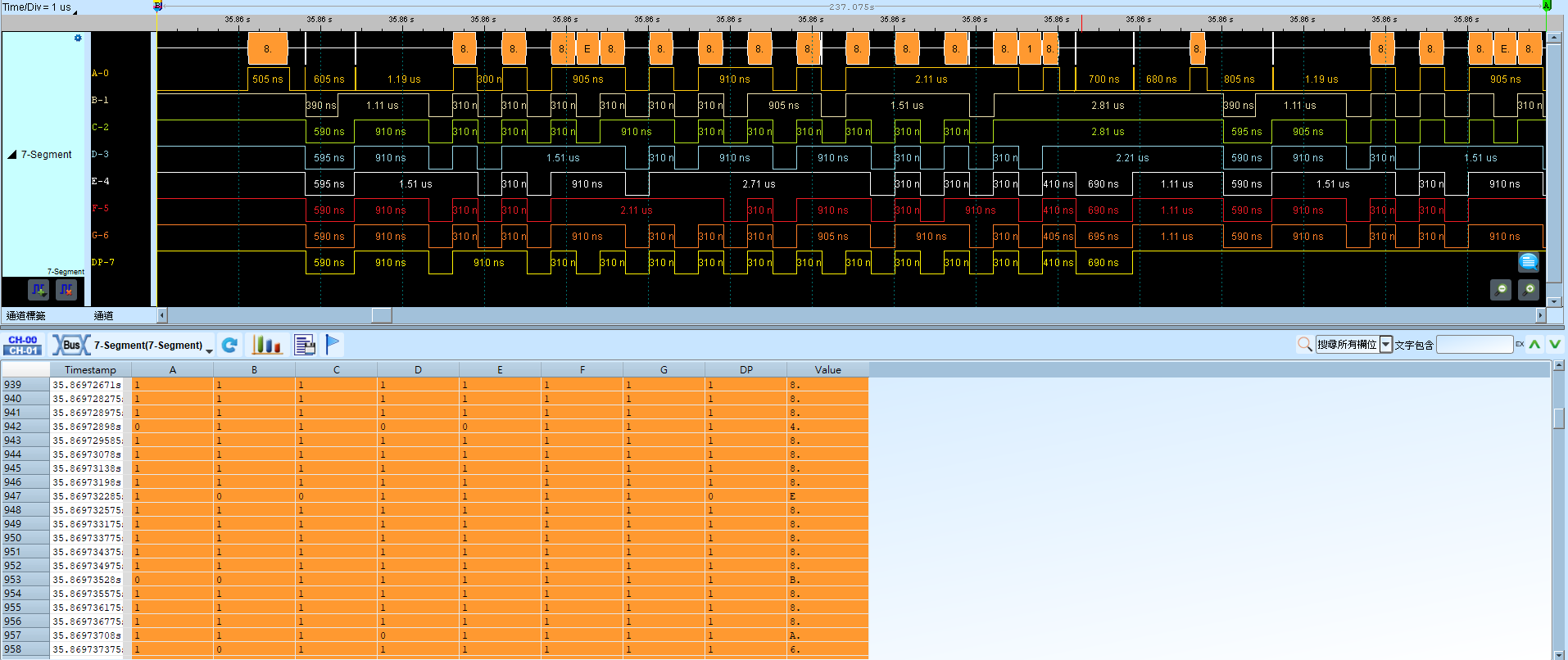Select the B cursor marker at top-left
Image resolution: width=1568 pixels, height=660 pixels.
pyautogui.click(x=158, y=6)
